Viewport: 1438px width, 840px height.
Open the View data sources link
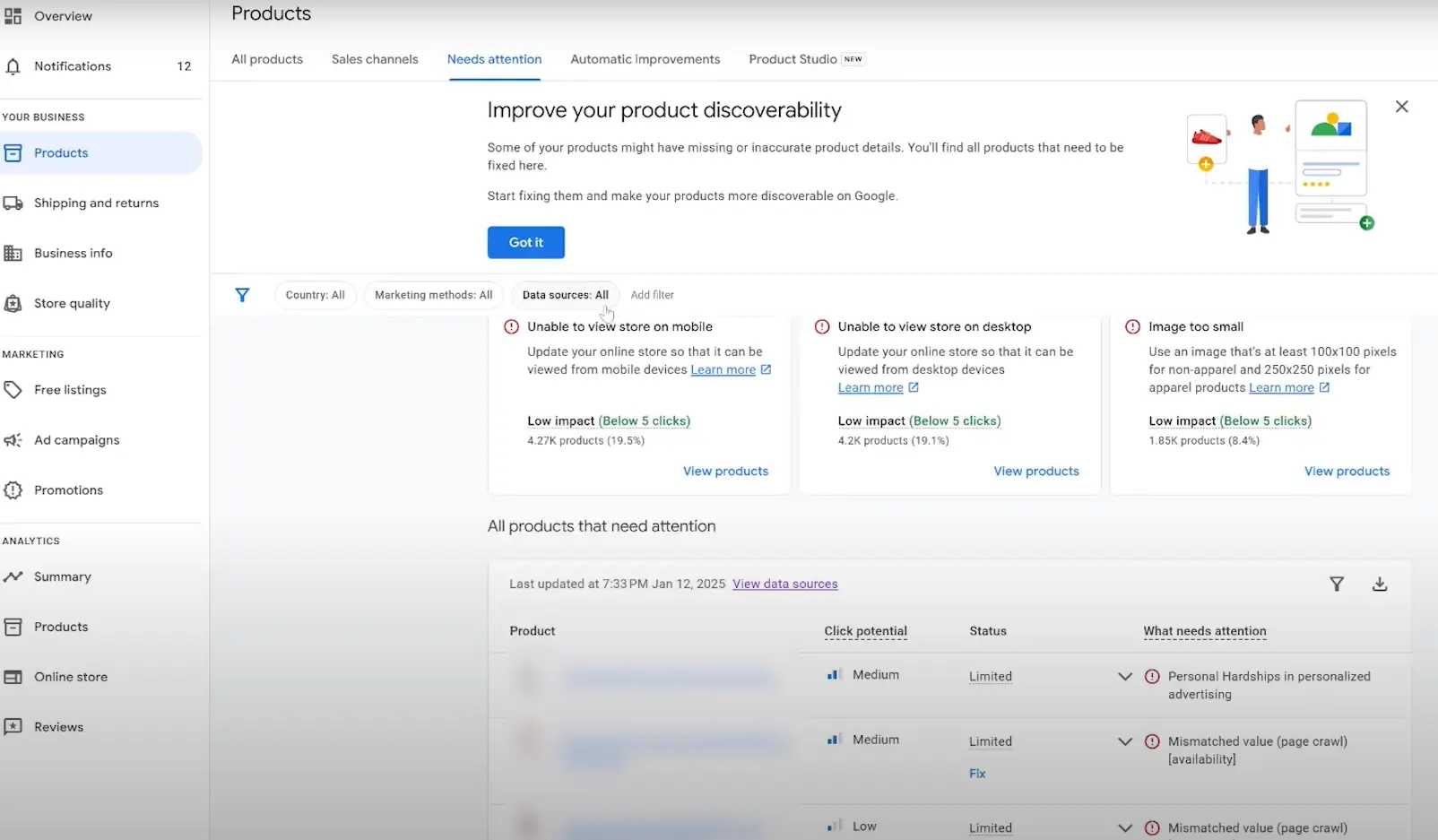tap(785, 585)
